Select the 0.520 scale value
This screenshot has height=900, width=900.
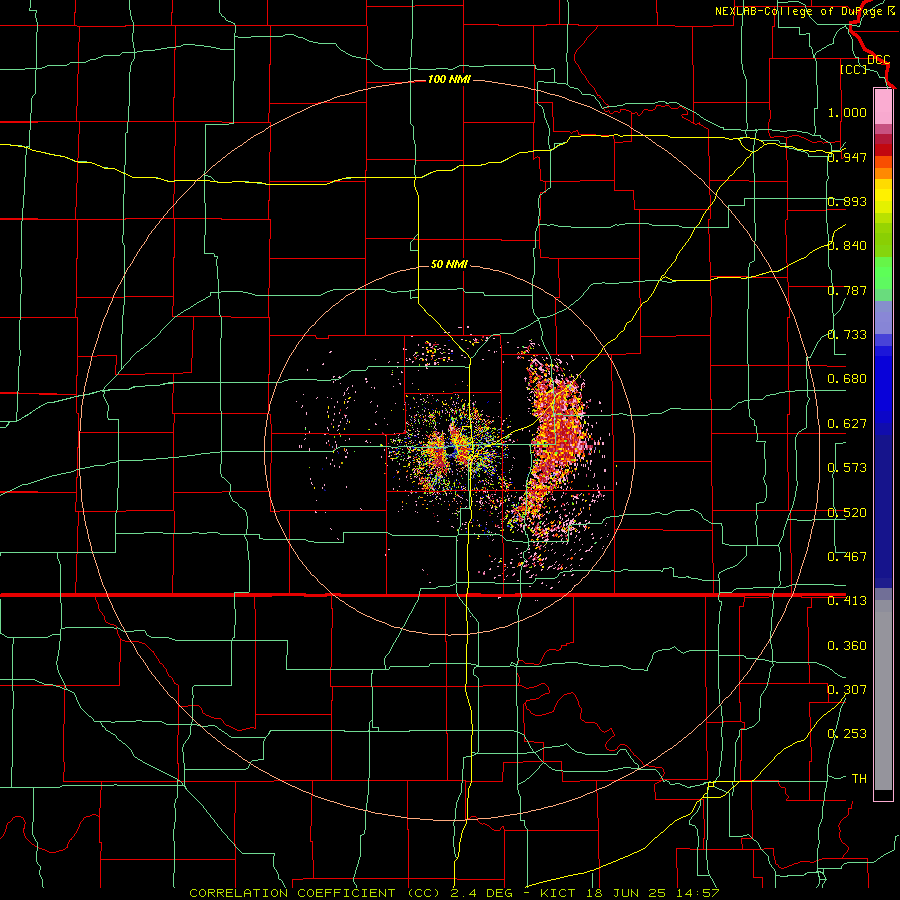click(847, 513)
